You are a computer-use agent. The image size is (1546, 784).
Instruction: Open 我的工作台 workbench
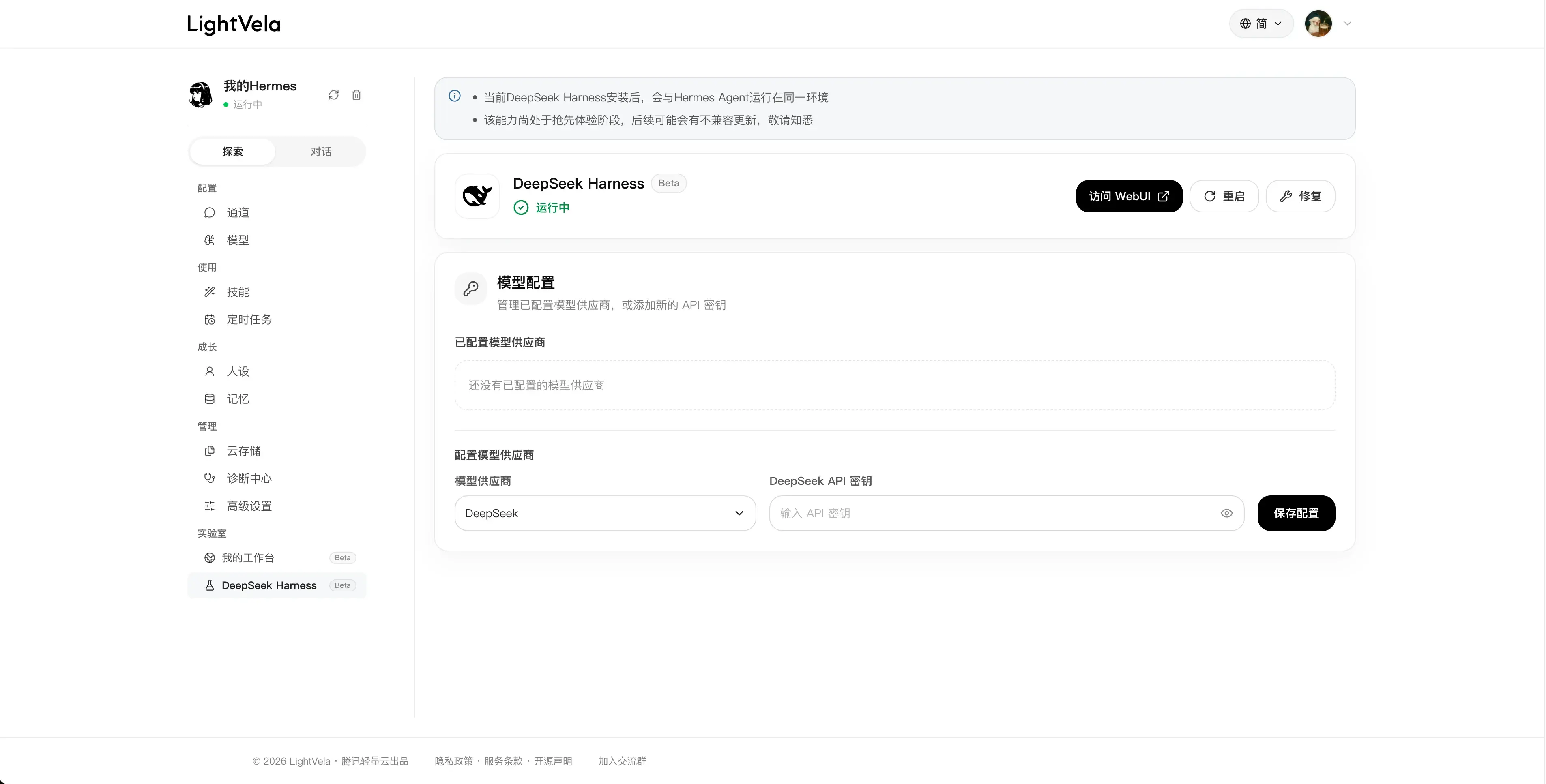277,558
